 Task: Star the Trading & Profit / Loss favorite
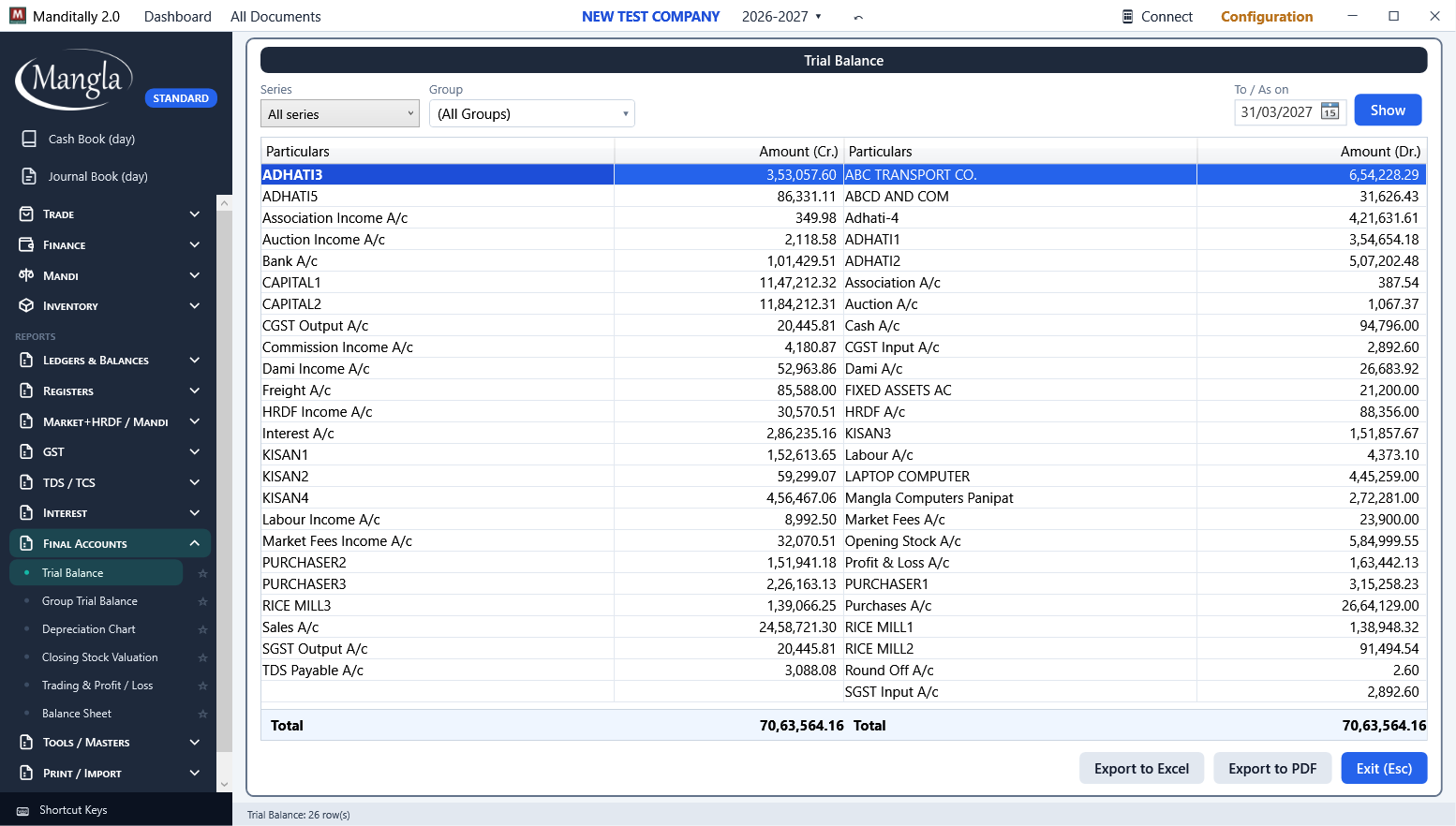pos(202,686)
